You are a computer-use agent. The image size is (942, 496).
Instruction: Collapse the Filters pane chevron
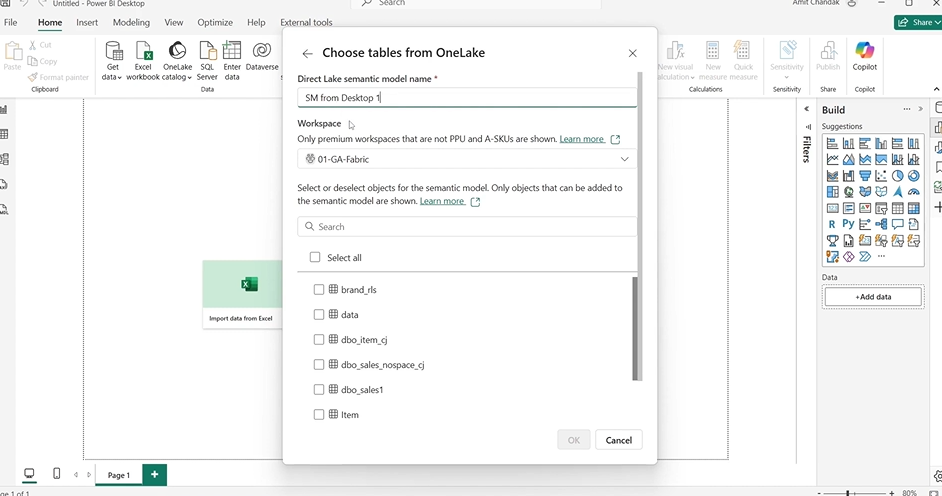(807, 109)
